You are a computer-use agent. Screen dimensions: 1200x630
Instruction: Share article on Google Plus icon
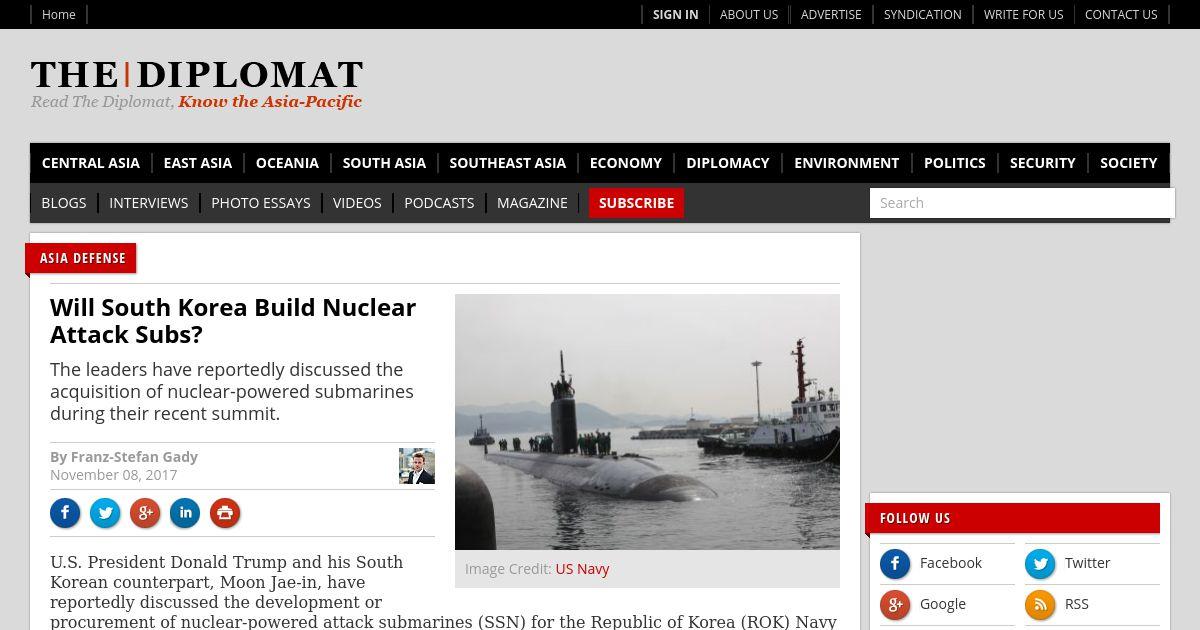tap(145, 514)
